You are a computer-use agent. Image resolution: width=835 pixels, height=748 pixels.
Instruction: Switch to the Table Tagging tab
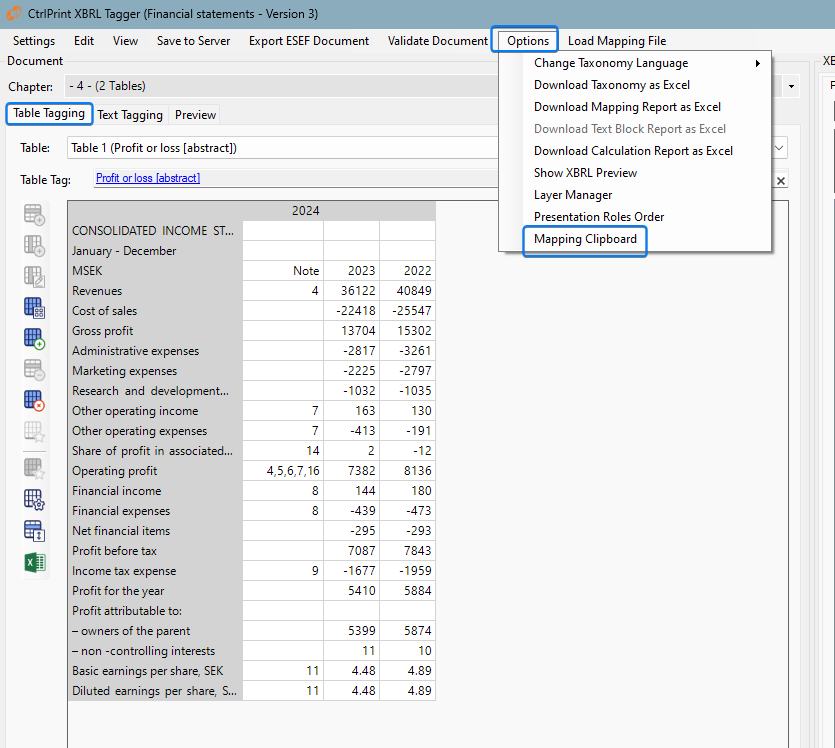coord(49,113)
